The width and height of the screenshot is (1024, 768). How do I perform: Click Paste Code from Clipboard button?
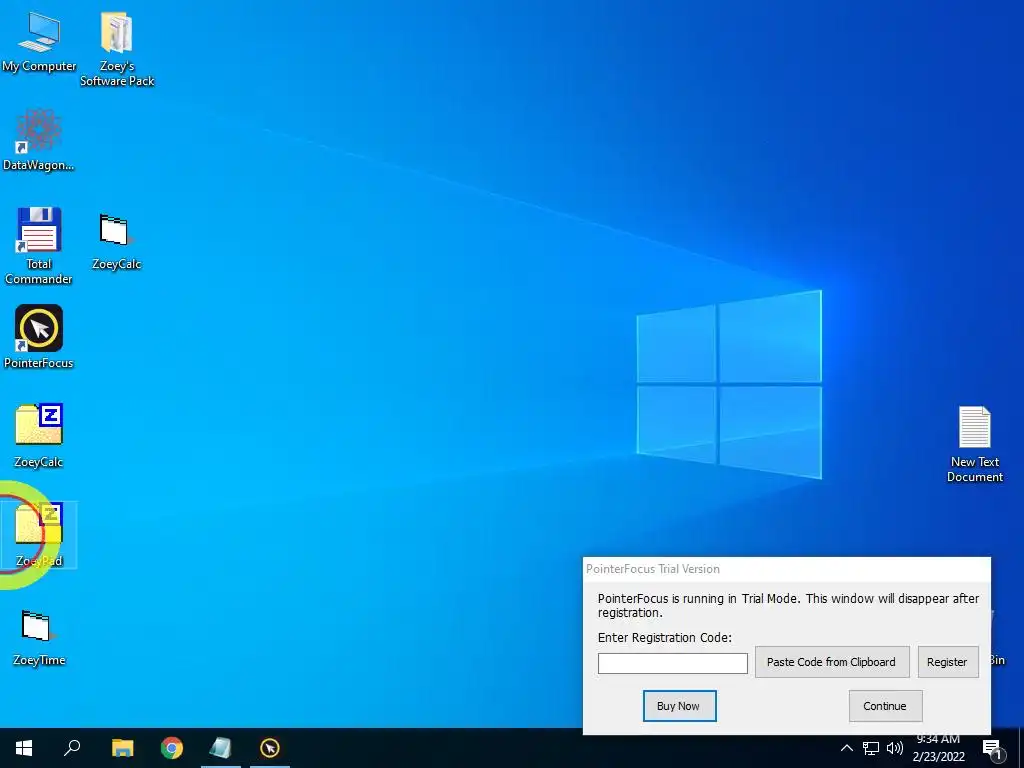[831, 662]
